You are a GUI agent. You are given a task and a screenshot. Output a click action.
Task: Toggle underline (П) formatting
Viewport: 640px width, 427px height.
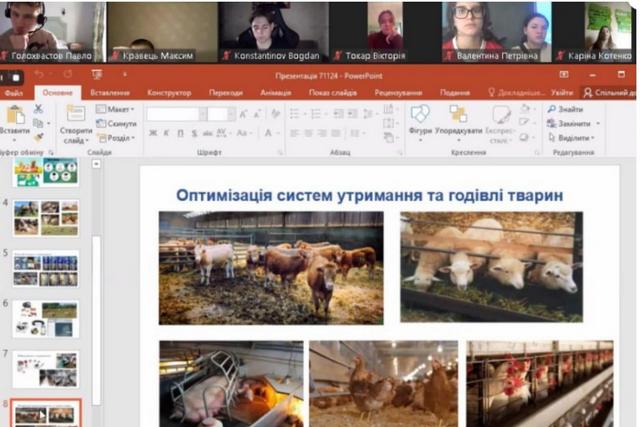point(180,133)
